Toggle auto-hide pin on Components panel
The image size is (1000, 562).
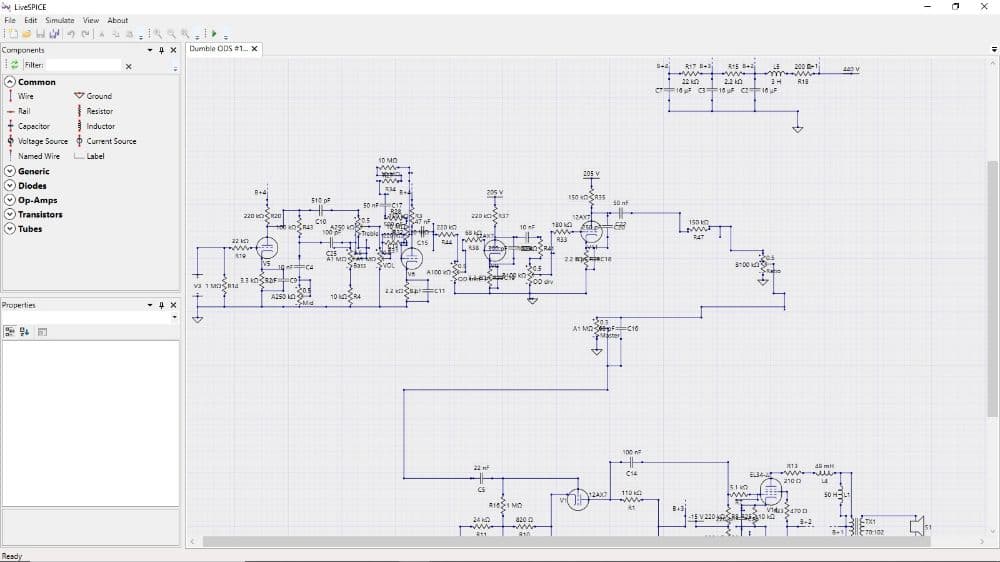coord(161,50)
